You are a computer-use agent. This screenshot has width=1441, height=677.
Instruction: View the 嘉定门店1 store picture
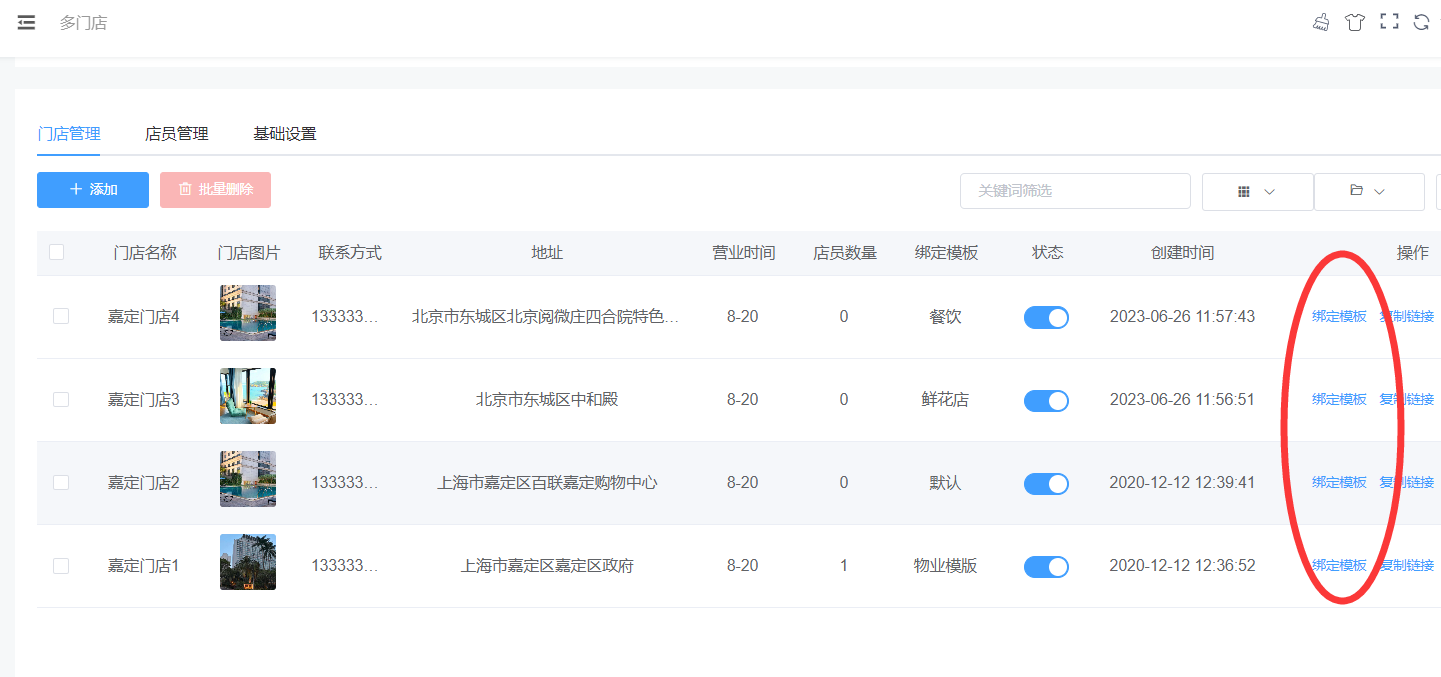pyautogui.click(x=248, y=562)
